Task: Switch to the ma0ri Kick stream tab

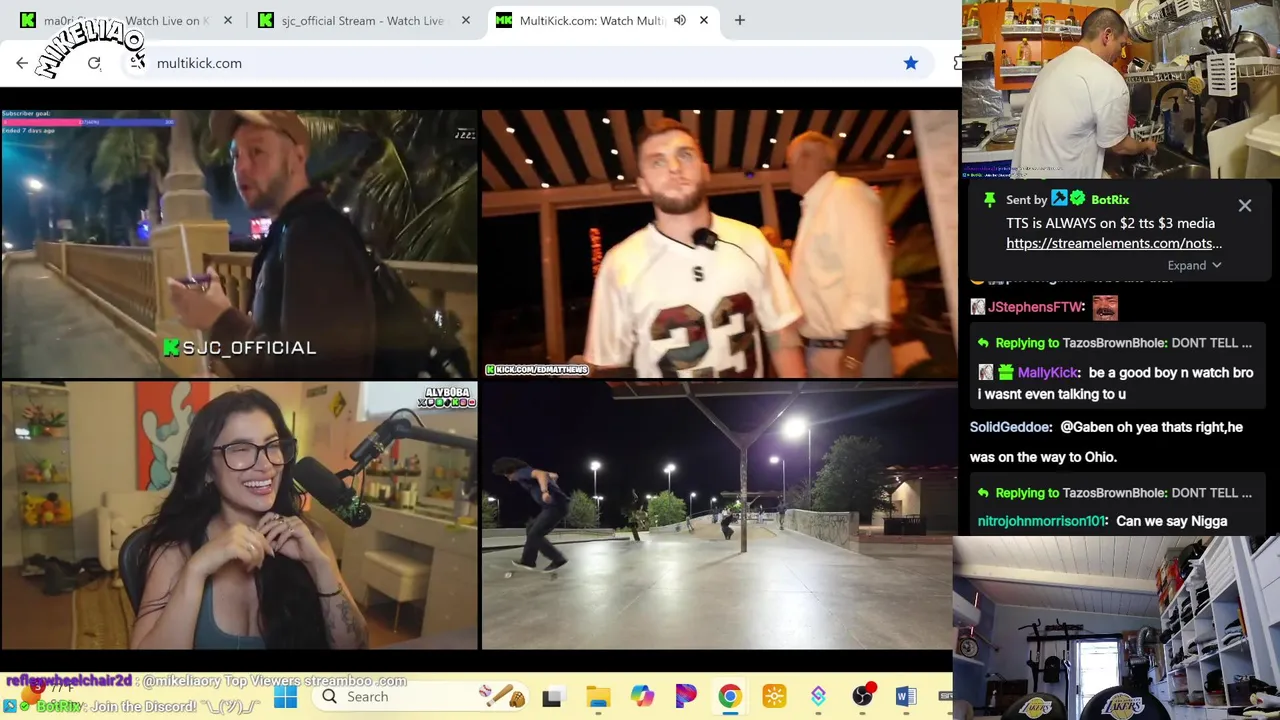Action: pos(126,20)
